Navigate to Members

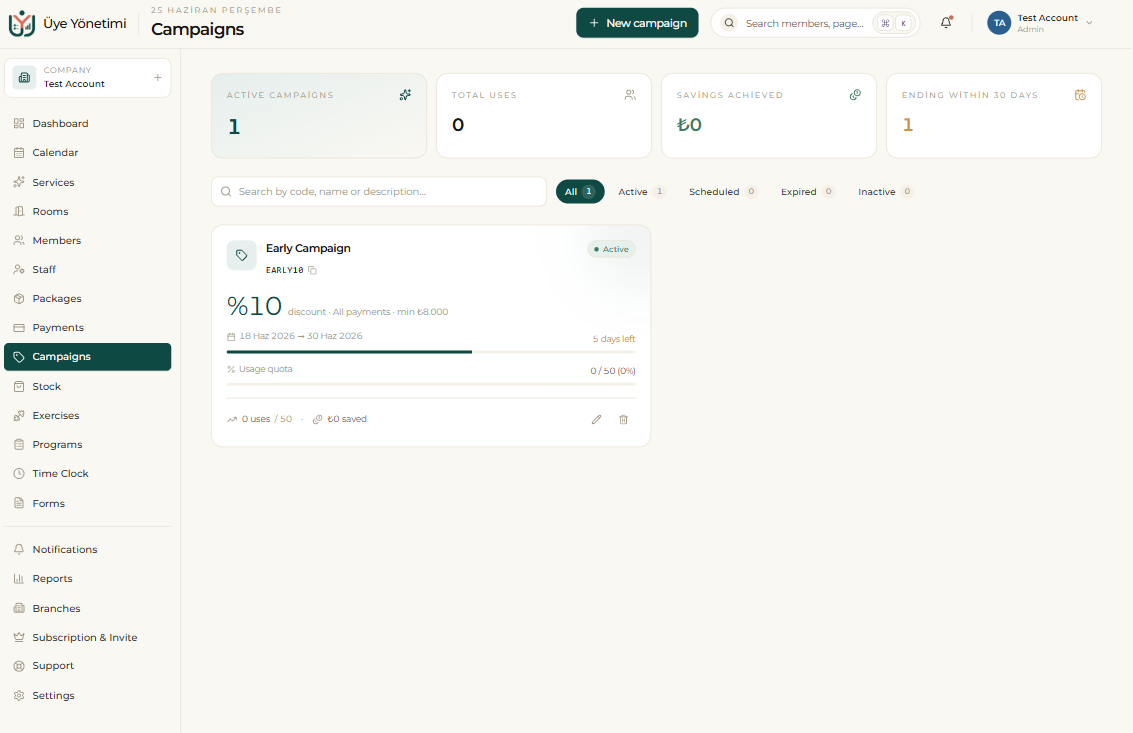tap(87, 240)
